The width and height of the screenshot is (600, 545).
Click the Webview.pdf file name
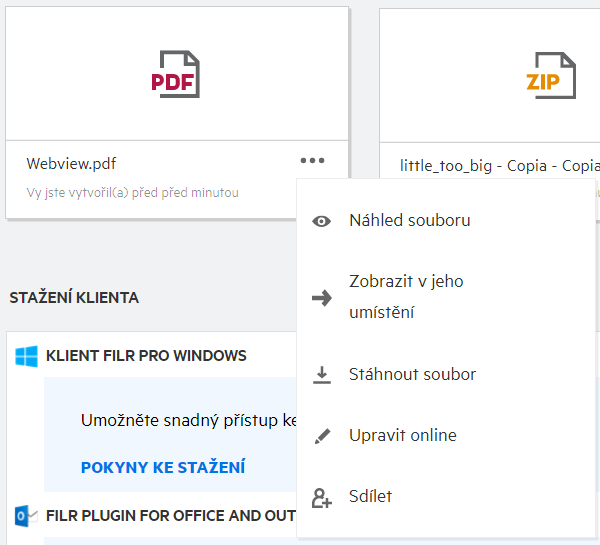tap(71, 164)
